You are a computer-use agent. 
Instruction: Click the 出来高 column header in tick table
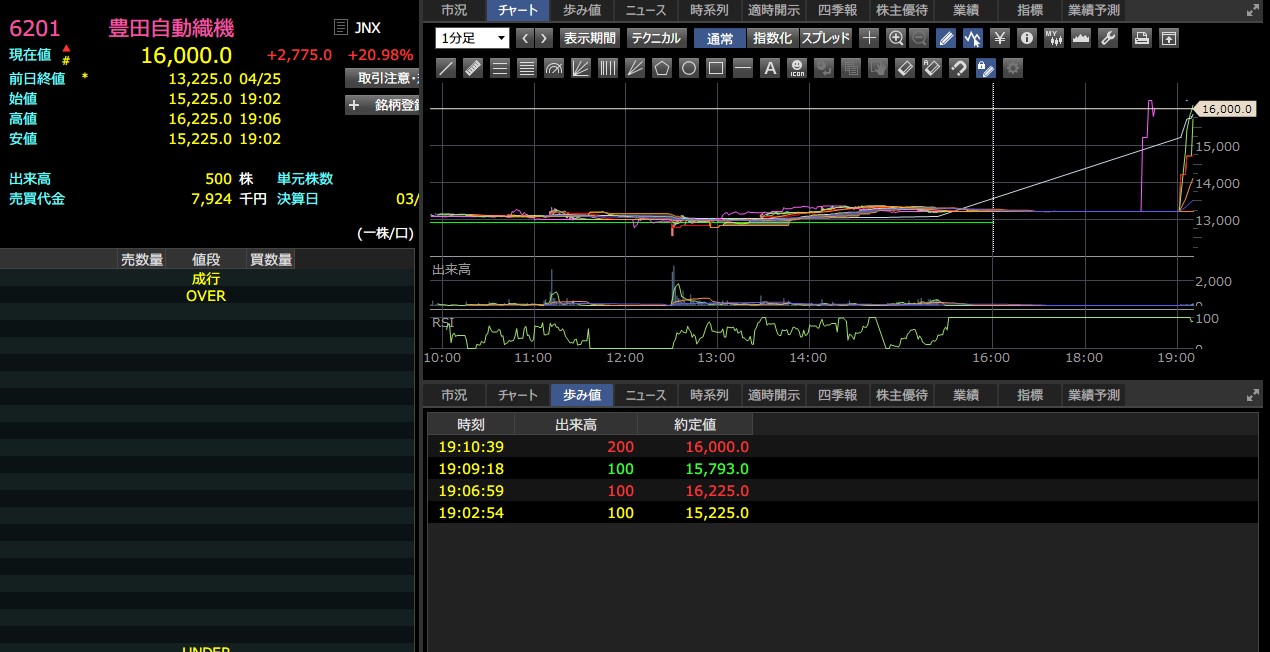[x=576, y=424]
